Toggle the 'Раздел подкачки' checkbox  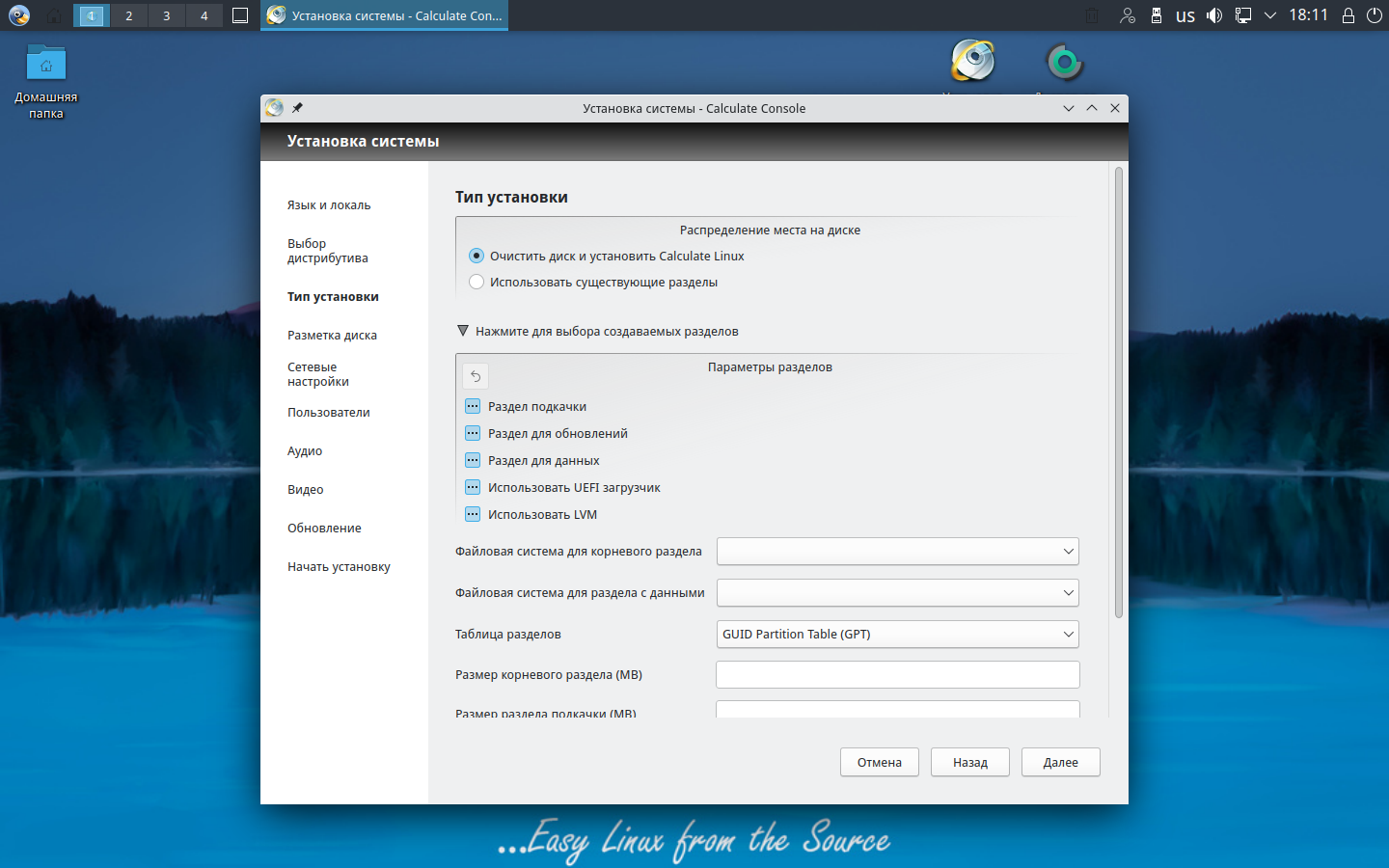click(473, 406)
